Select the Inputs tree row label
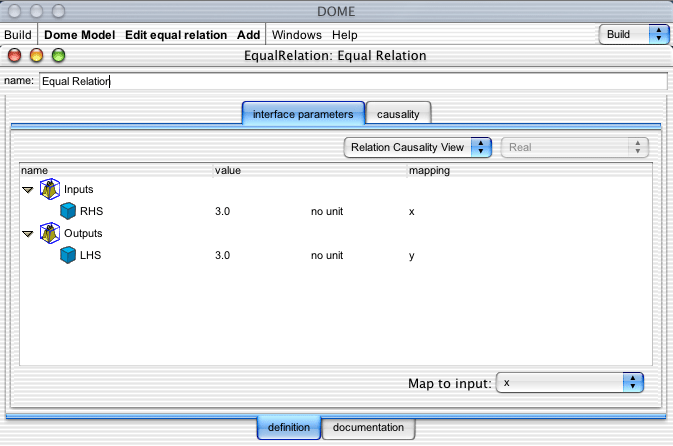 pos(79,189)
